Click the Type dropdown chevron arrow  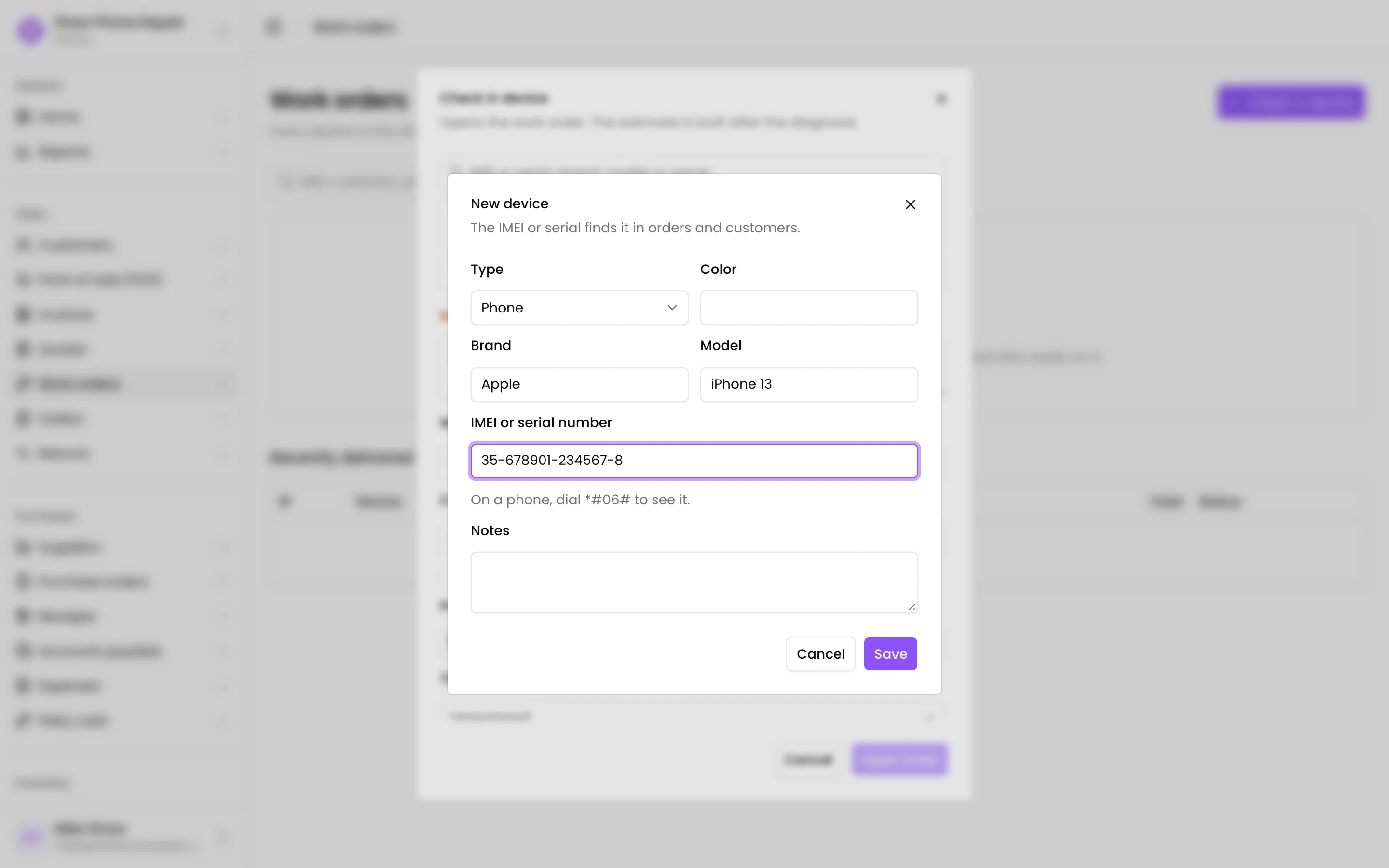pos(672,308)
